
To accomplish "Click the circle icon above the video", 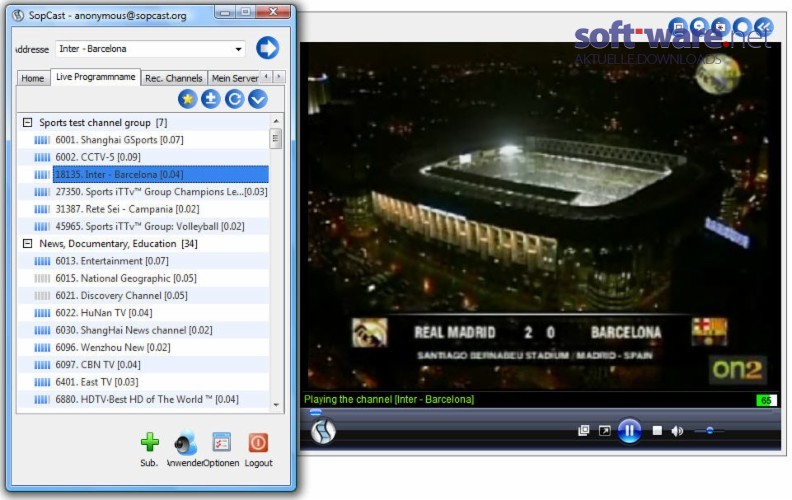I will tap(742, 26).
